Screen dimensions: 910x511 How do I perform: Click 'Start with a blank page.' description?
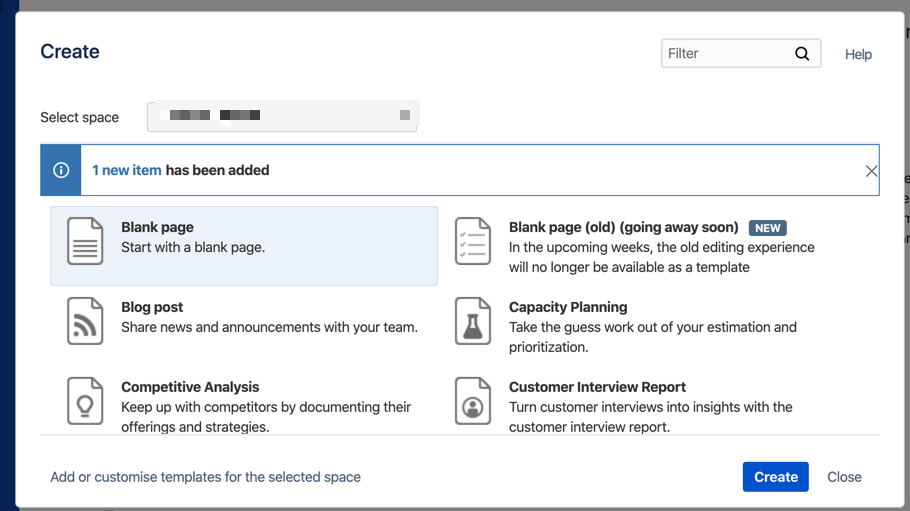(193, 247)
